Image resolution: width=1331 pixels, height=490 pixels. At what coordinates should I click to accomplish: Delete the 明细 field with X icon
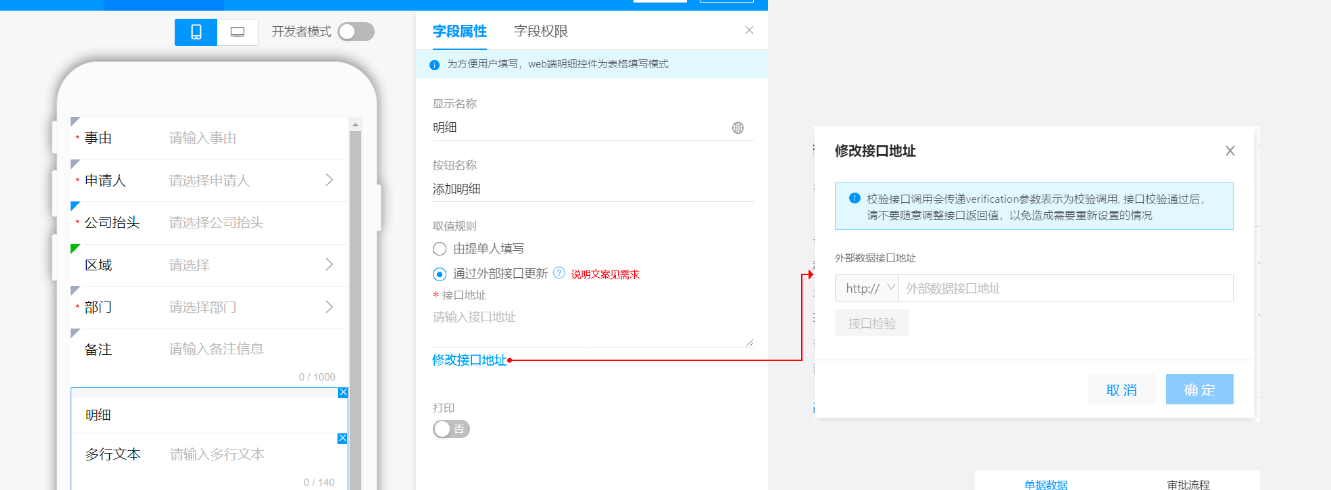343,393
